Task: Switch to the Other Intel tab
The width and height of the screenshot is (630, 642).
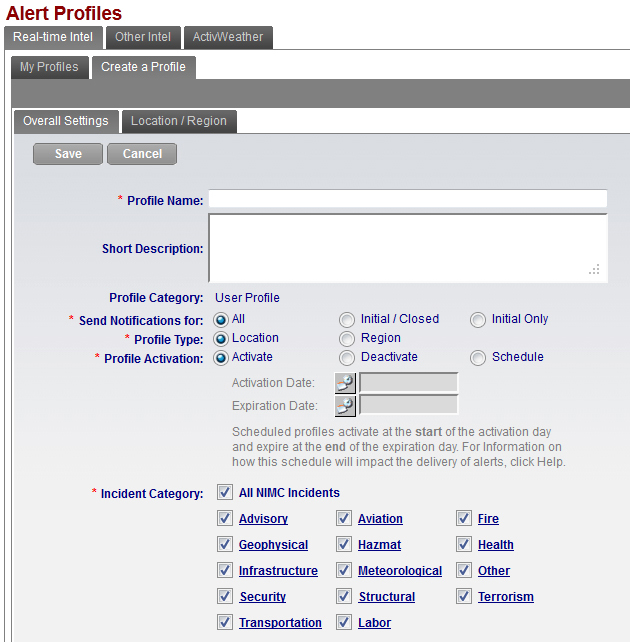Action: pos(143,38)
